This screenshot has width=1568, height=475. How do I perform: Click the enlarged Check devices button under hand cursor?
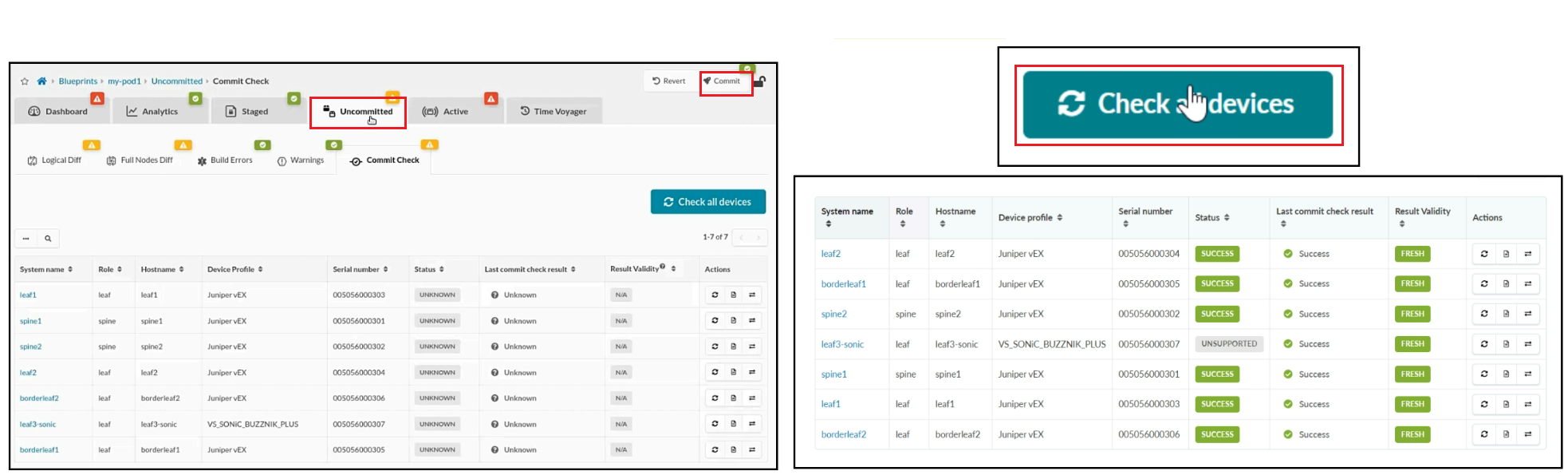[1177, 105]
